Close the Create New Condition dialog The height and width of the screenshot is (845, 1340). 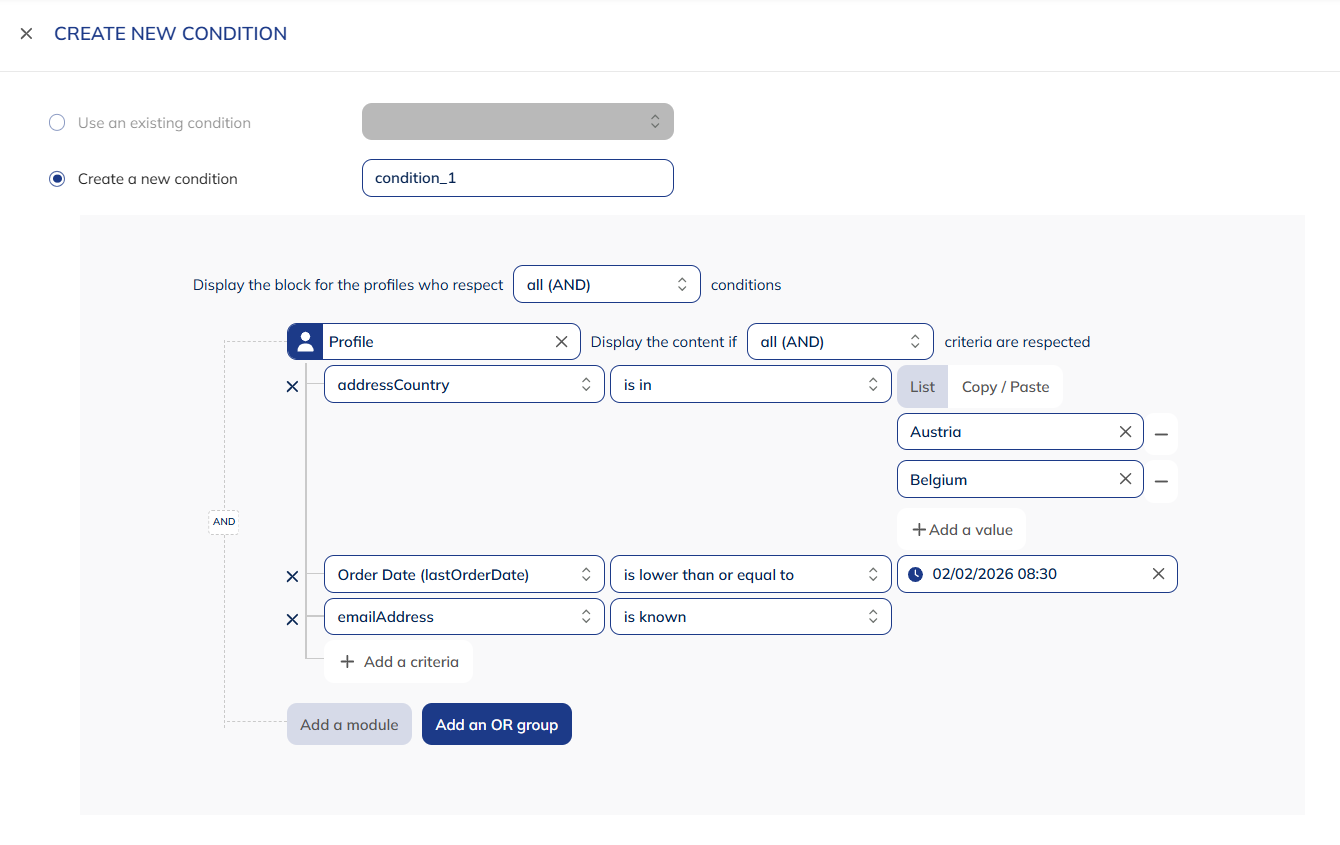[x=27, y=34]
